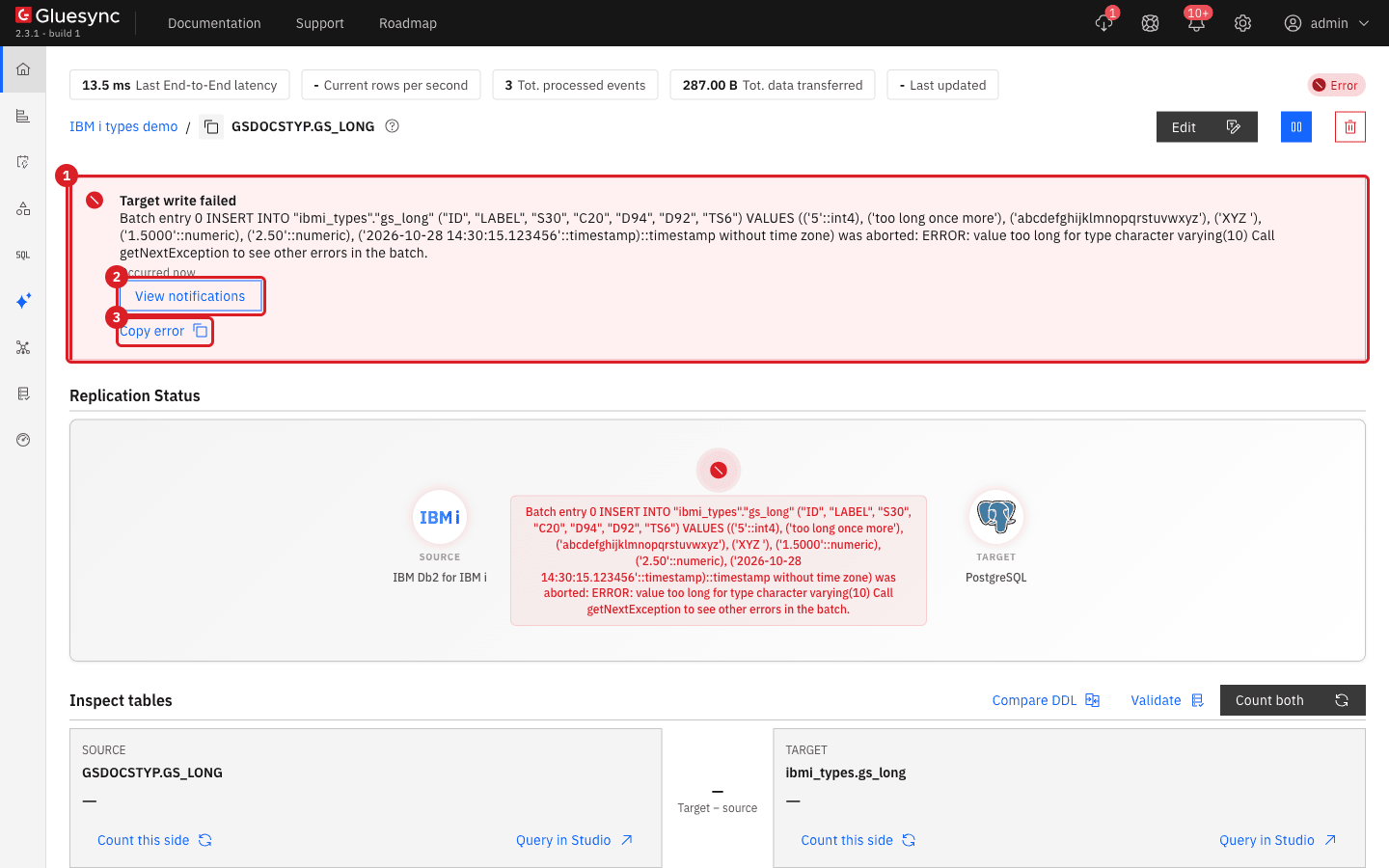Expand the admin user dropdown

(x=1327, y=23)
